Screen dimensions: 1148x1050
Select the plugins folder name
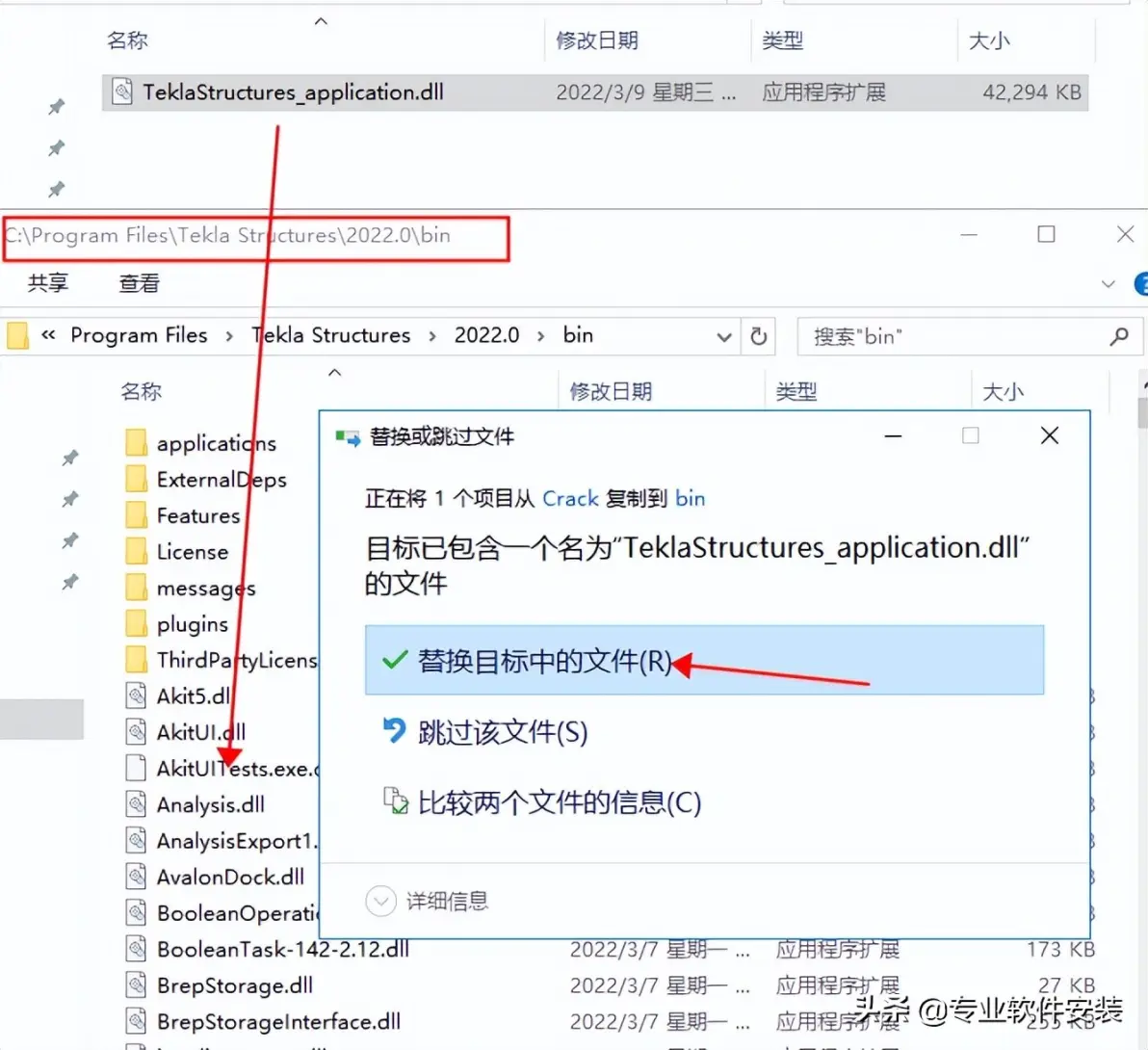pos(193,624)
